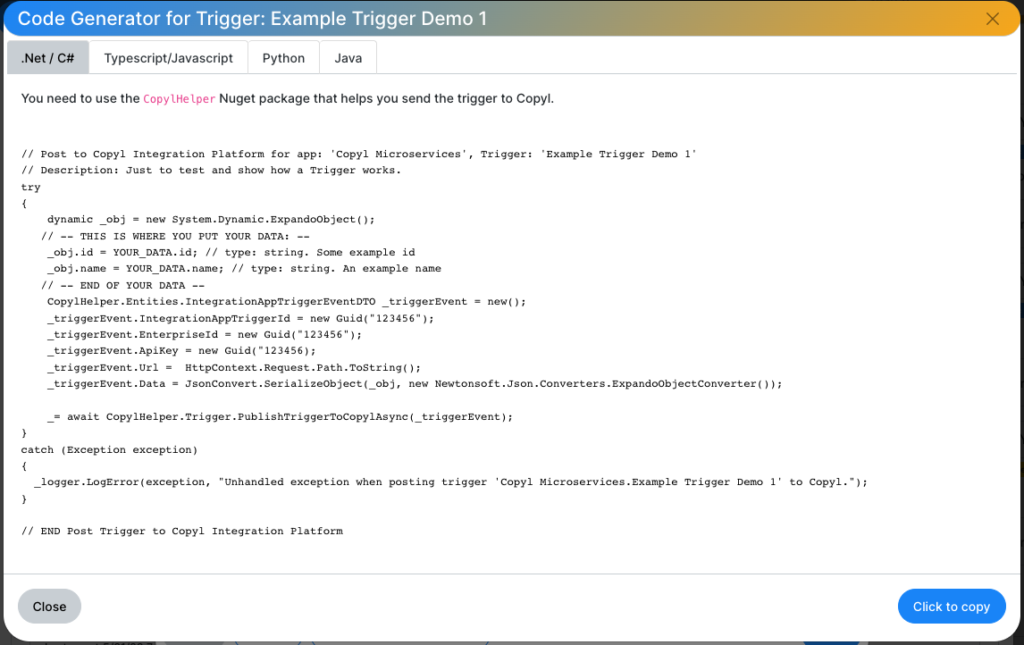Close dialog with the X icon
This screenshot has height=645, width=1024.
992,19
